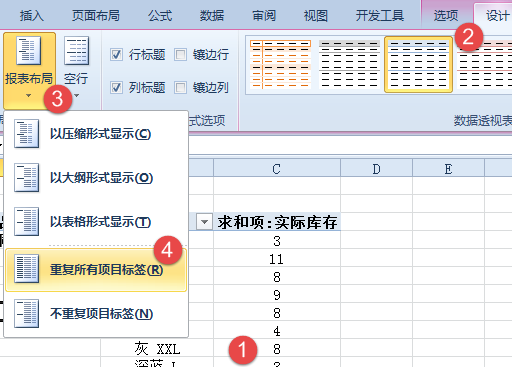Open the 审阅 ribbon tab
Screen dimensions: 512x367
coord(264,16)
